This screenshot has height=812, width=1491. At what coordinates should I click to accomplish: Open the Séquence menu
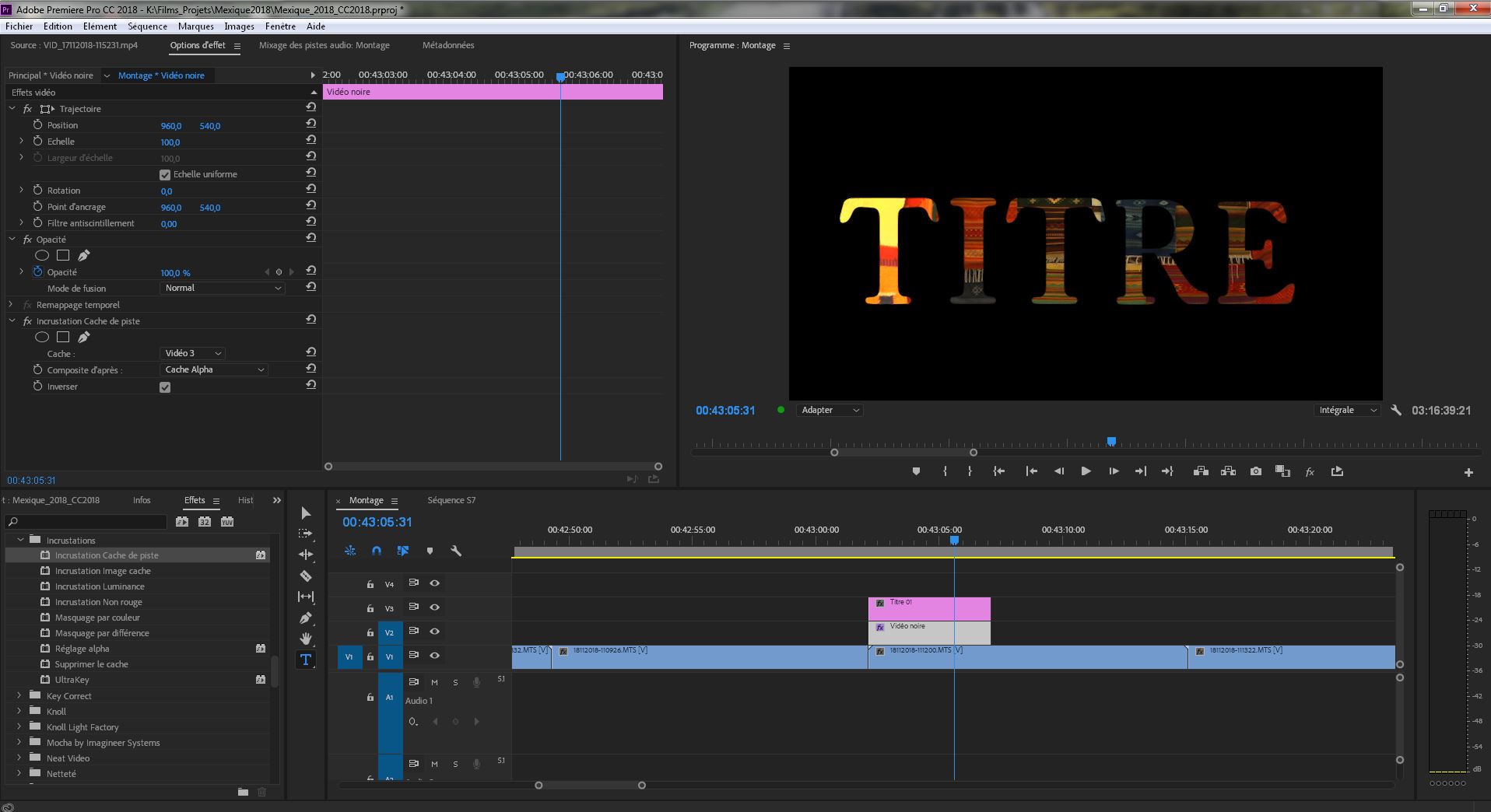(x=147, y=26)
